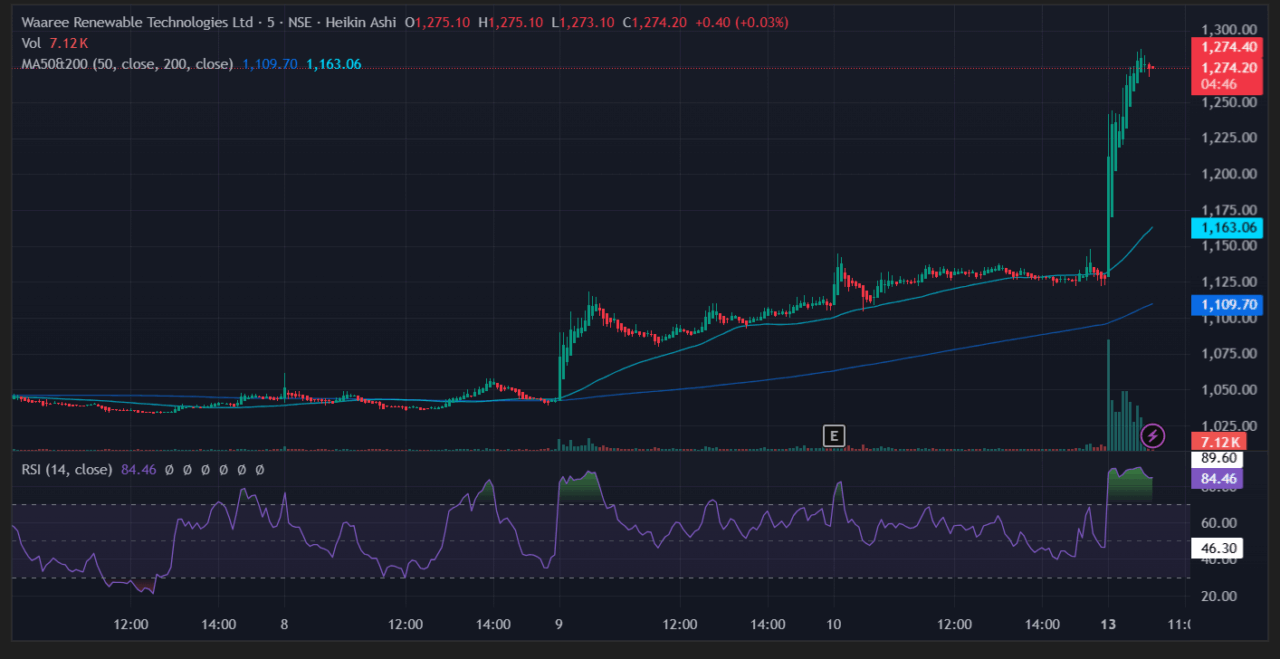This screenshot has width=1280, height=659.
Task: Open the earnings 'E' marker on chart
Action: pyautogui.click(x=832, y=435)
